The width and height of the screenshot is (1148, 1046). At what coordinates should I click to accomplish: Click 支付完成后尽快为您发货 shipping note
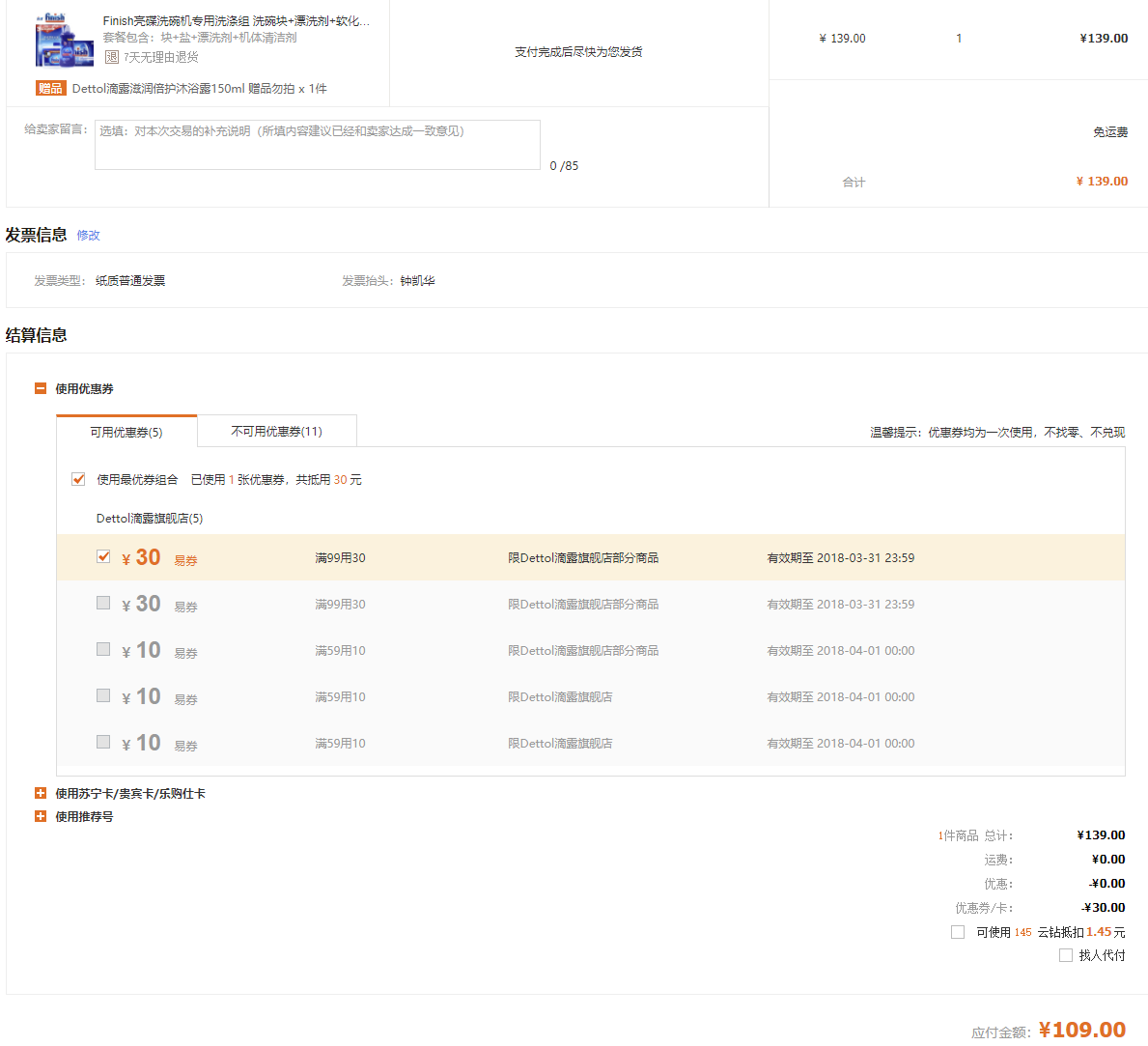(578, 52)
